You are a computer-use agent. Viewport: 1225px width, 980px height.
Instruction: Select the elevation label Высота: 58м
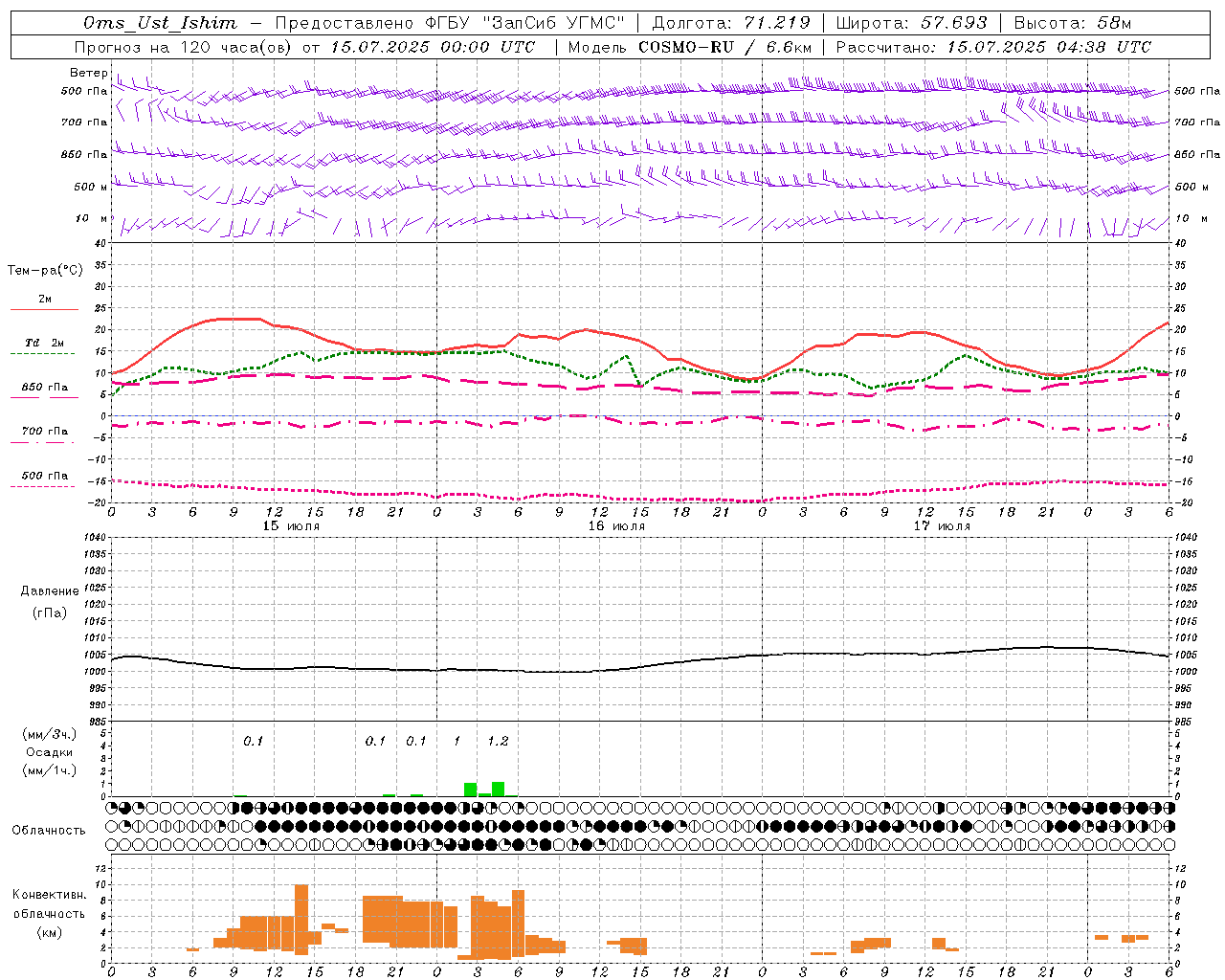click(x=1073, y=23)
